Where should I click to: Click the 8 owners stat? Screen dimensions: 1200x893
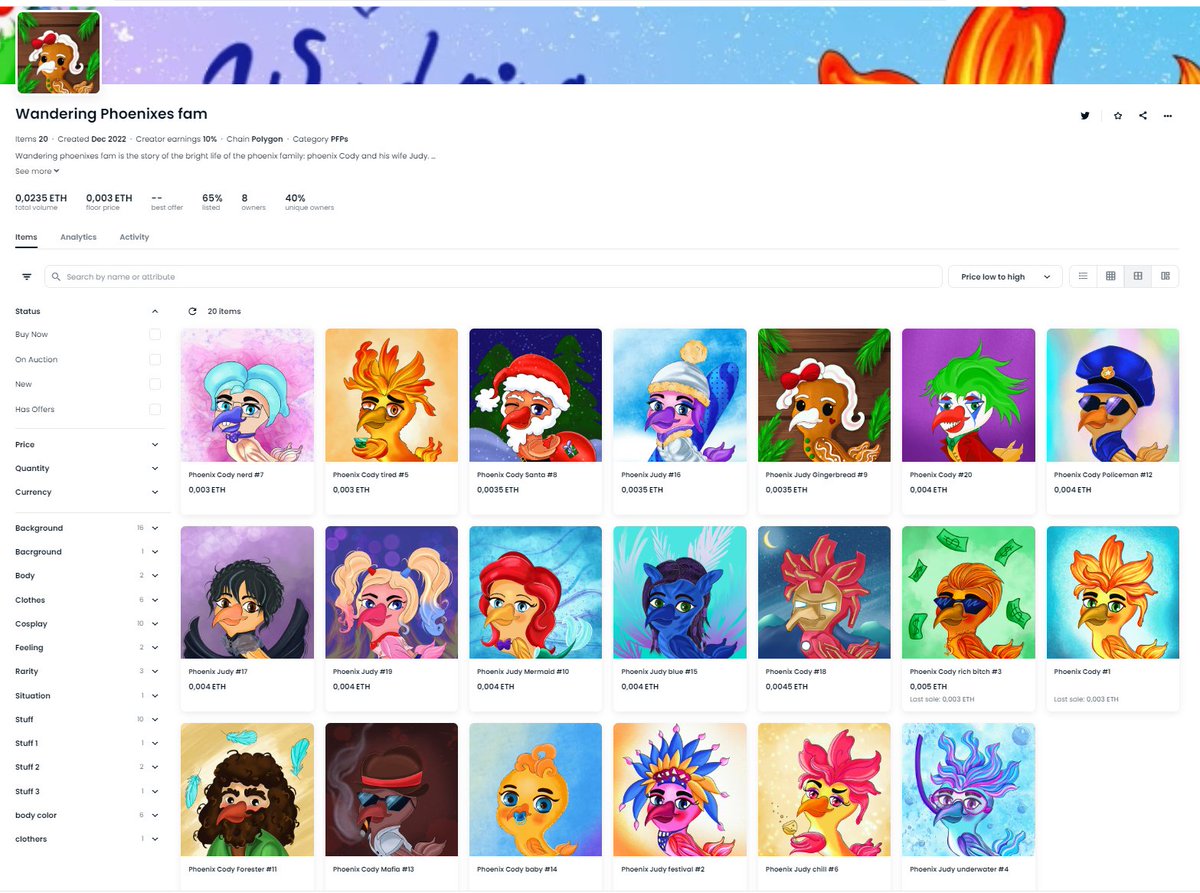click(253, 202)
